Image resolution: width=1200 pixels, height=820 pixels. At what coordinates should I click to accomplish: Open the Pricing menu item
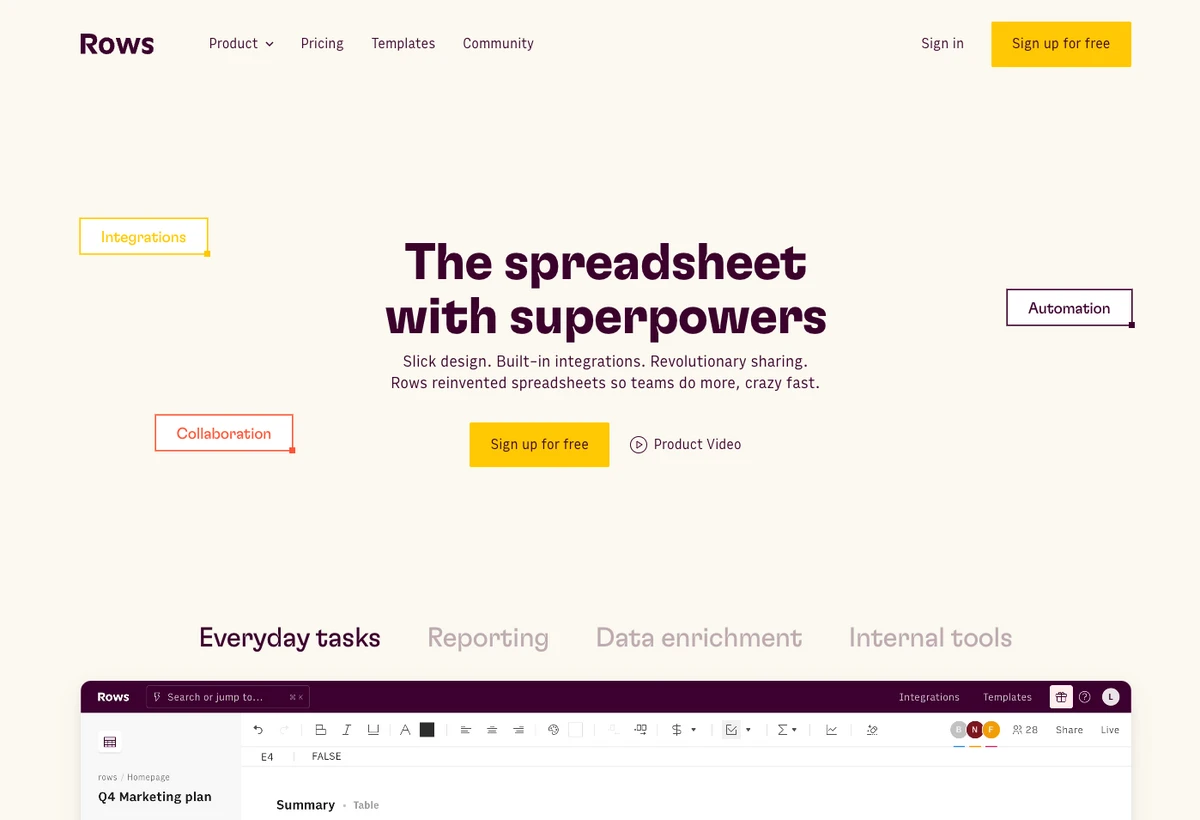(x=322, y=44)
